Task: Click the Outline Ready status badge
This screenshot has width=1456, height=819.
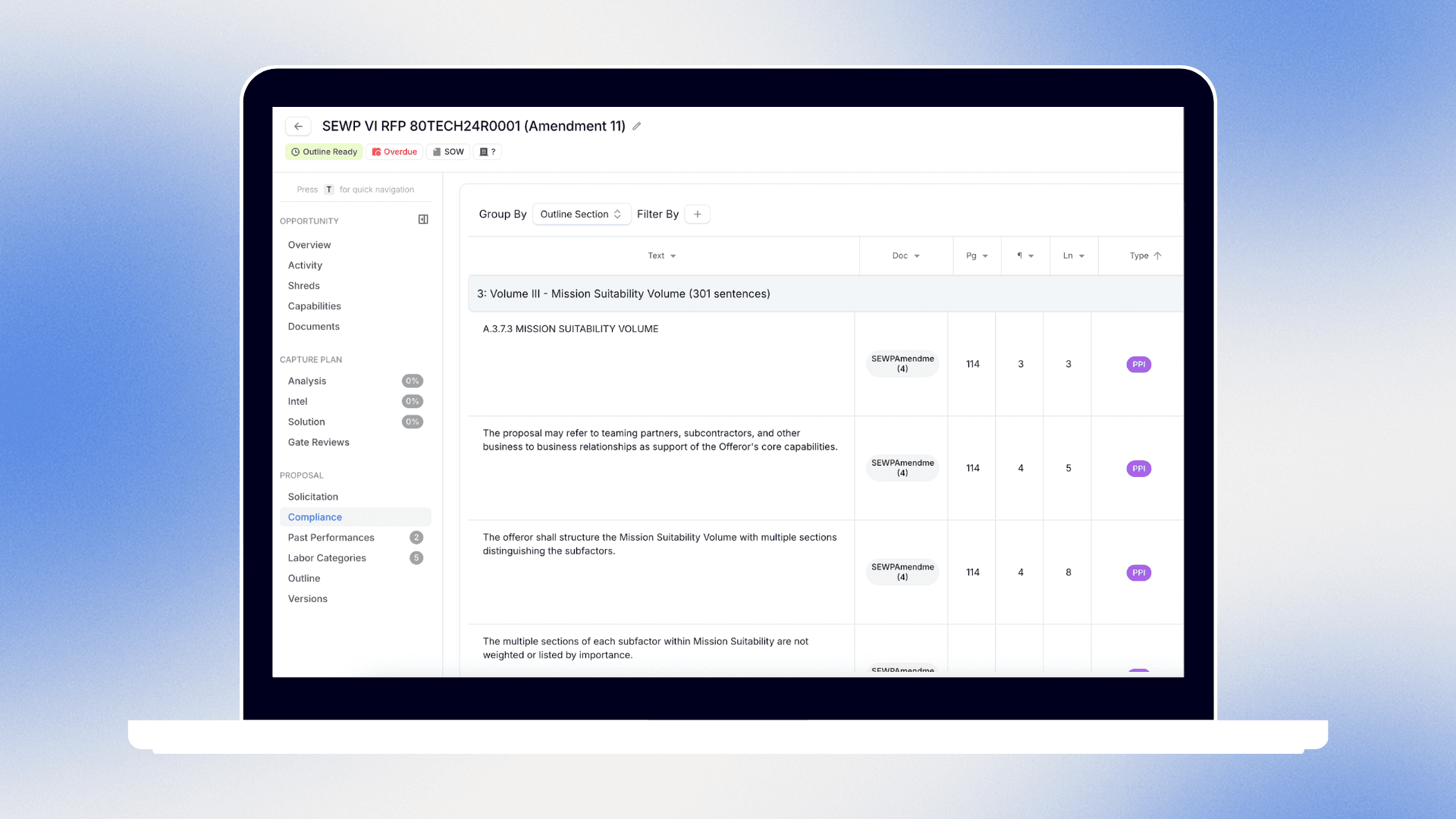Action: [324, 152]
